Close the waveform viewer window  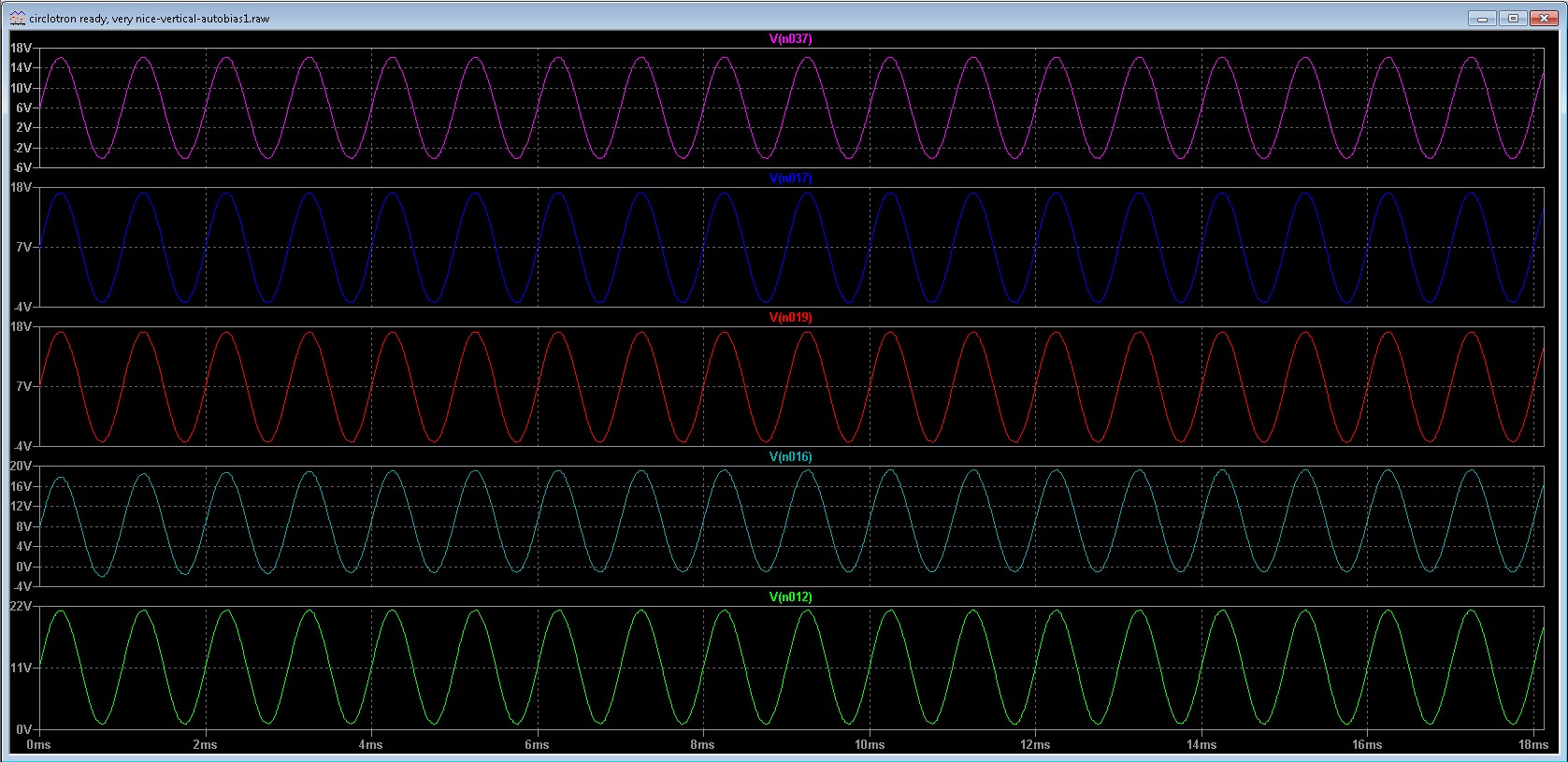click(1544, 18)
